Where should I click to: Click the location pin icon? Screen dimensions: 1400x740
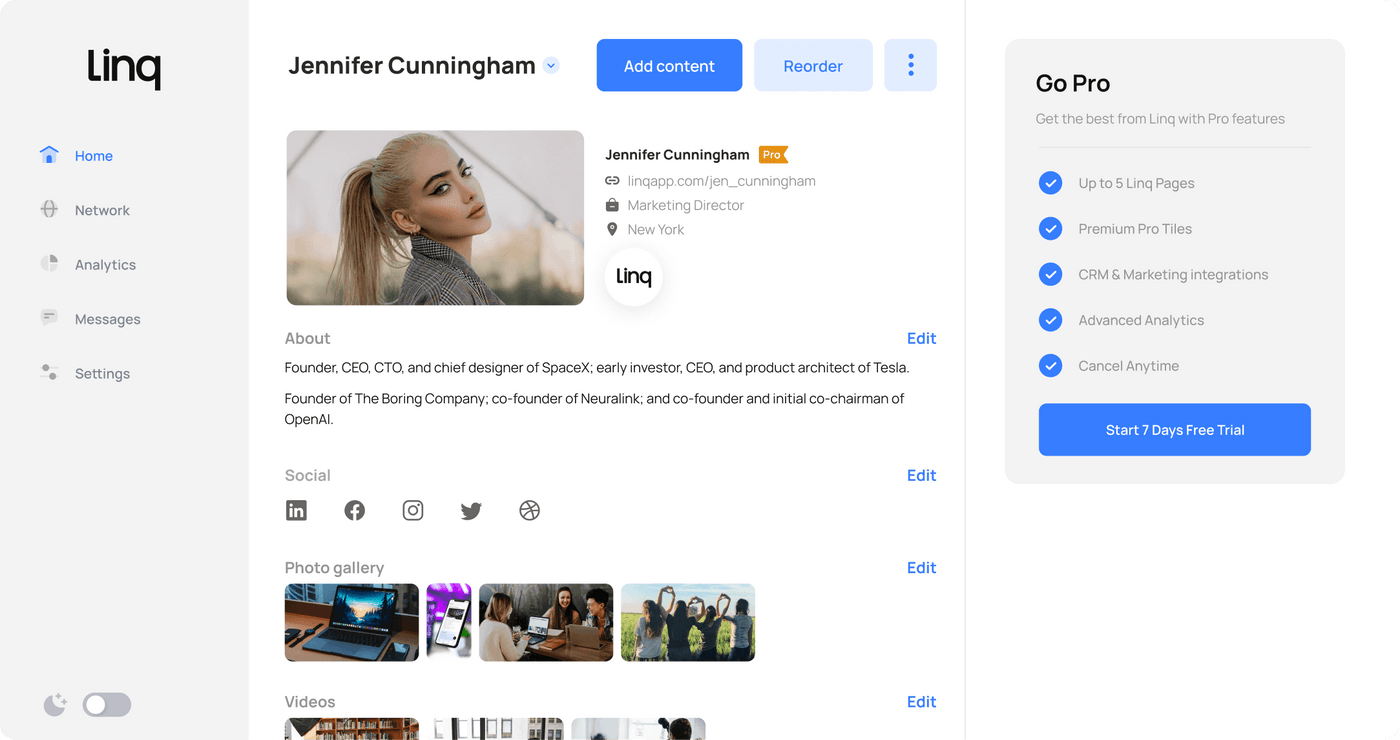612,229
